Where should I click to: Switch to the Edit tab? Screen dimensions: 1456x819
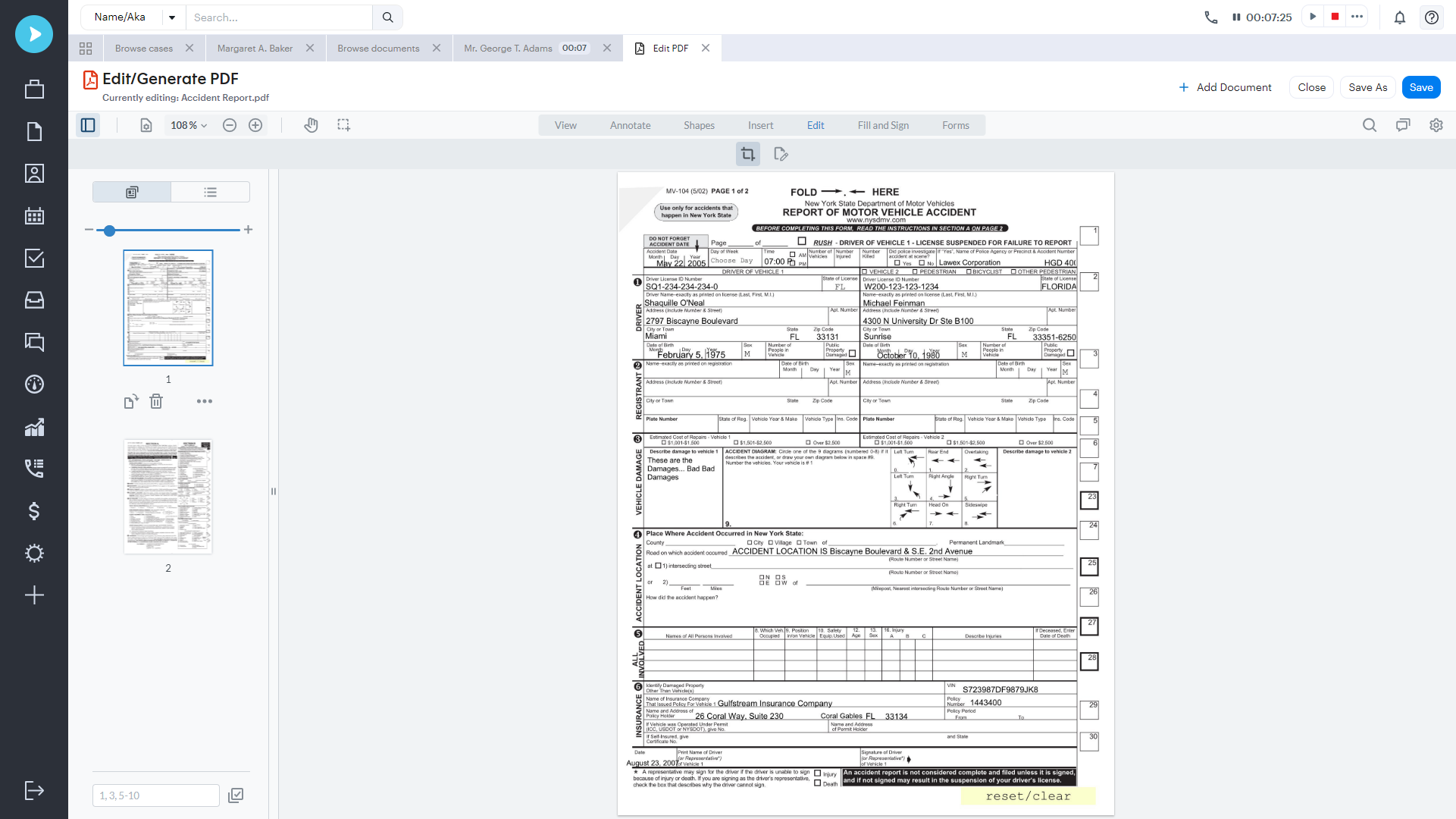point(816,125)
